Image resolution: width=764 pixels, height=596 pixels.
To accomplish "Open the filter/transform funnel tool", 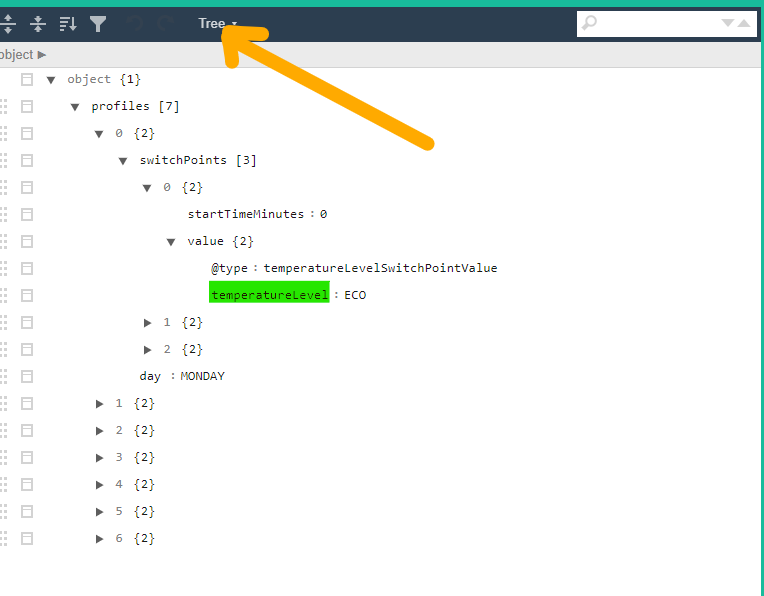I will [98, 23].
